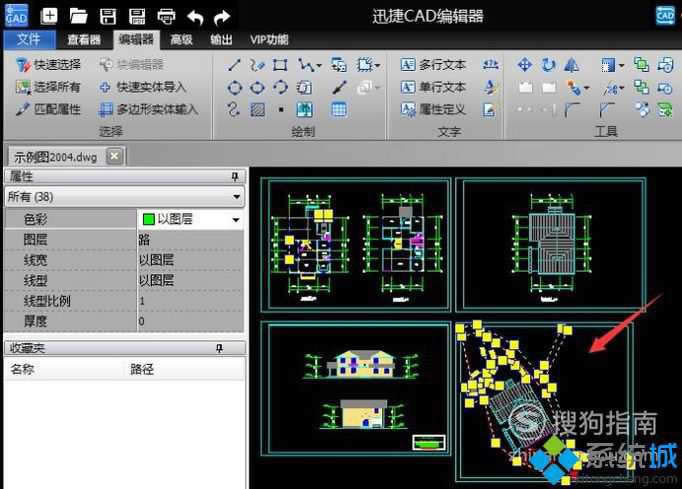
Task: Switch to the 高级 tab
Action: pyautogui.click(x=181, y=40)
